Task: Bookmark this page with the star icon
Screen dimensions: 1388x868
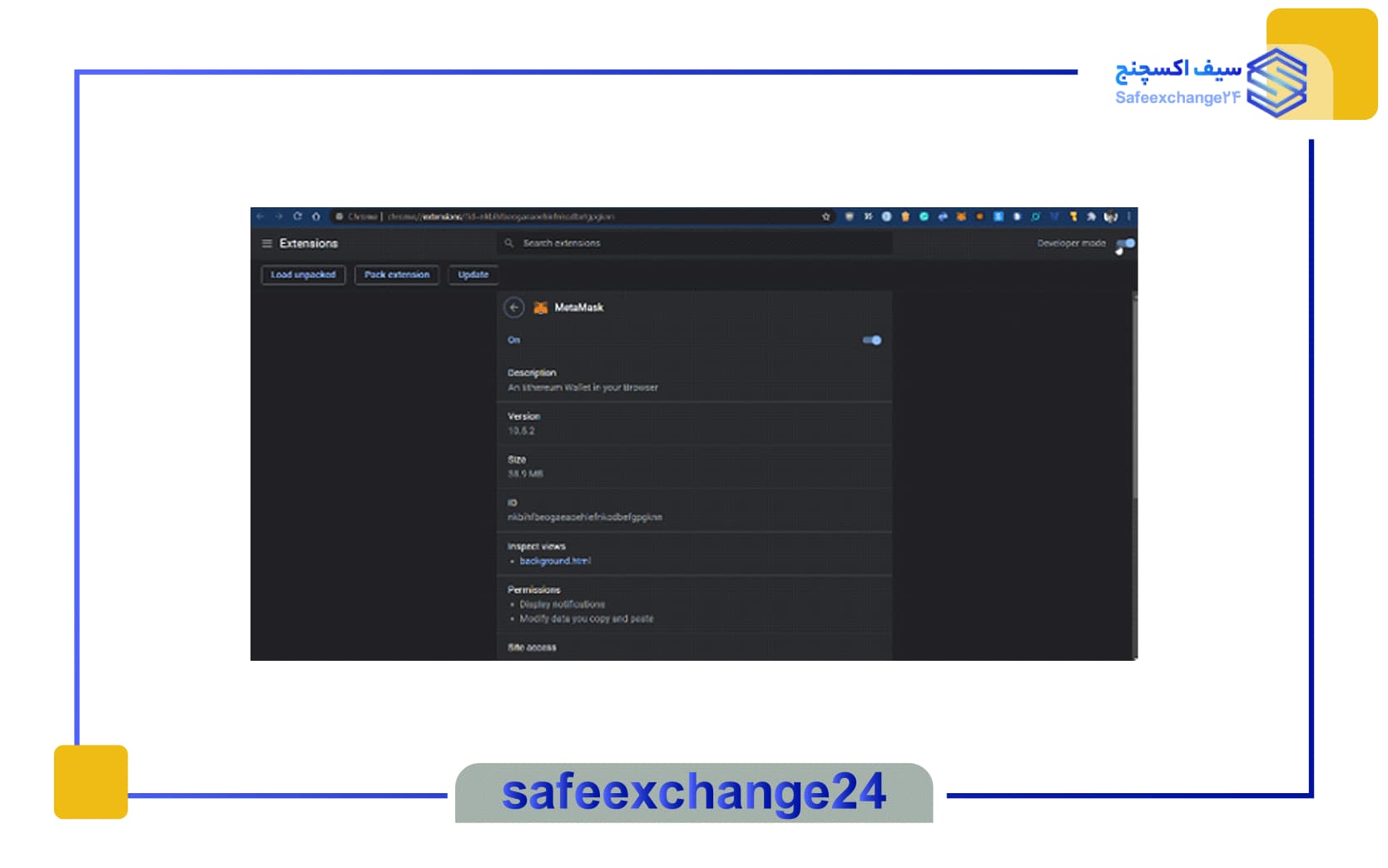Action: point(825,216)
